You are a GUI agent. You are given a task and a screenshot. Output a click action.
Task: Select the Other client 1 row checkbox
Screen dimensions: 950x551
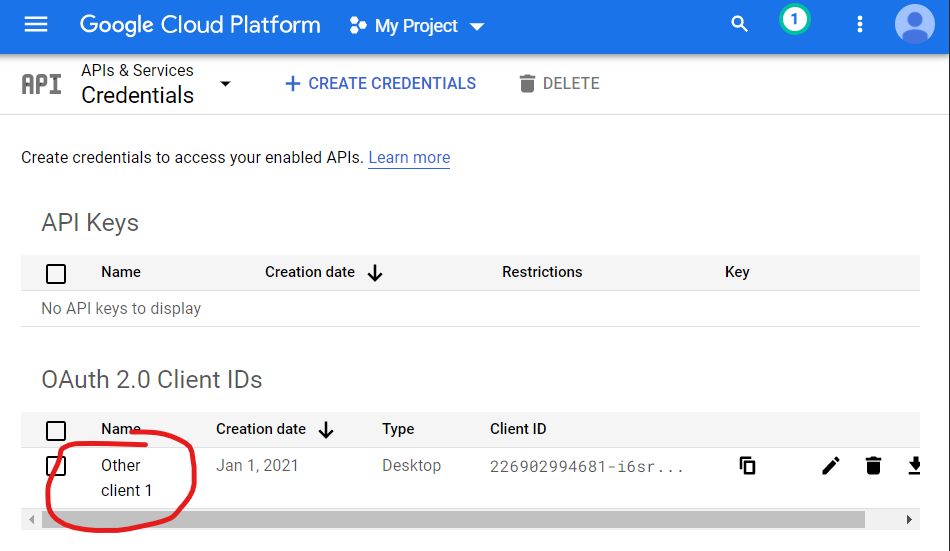(56, 466)
